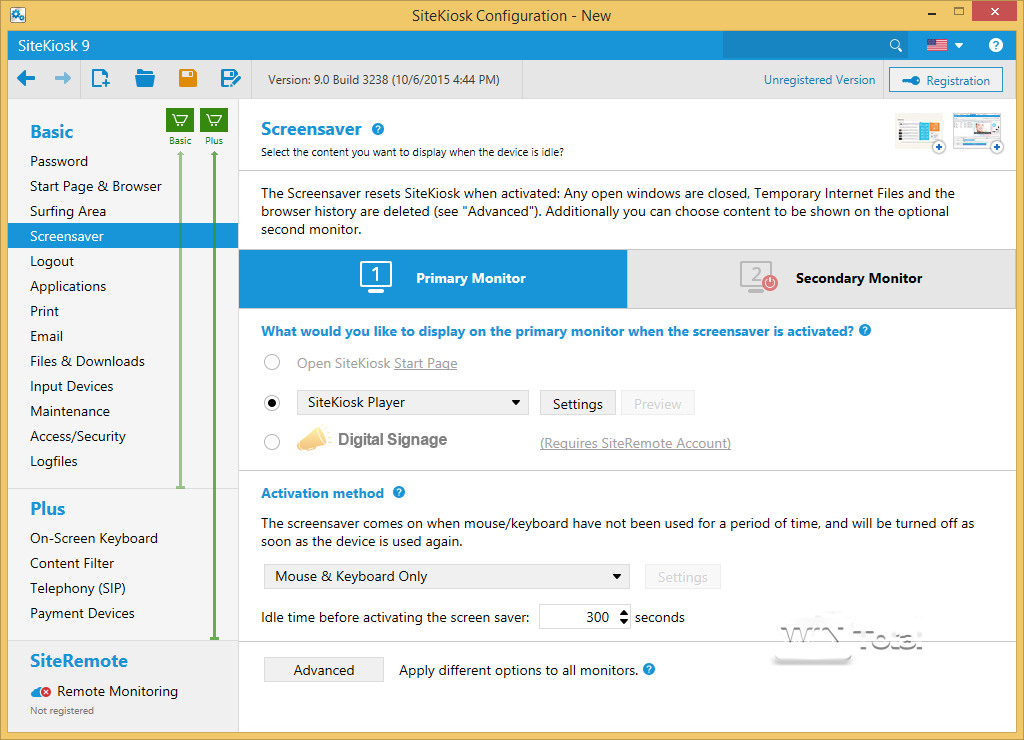Click the Start Page link
The width and height of the screenshot is (1024, 740).
(x=425, y=363)
